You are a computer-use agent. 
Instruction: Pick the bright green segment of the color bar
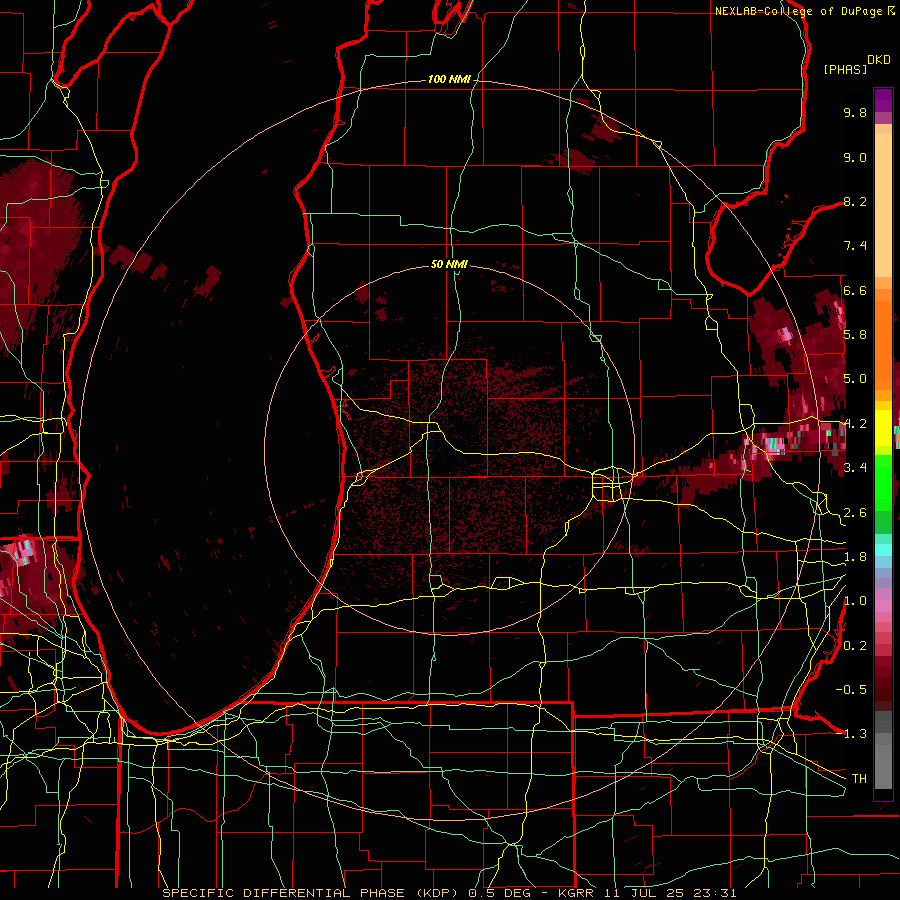[883, 482]
